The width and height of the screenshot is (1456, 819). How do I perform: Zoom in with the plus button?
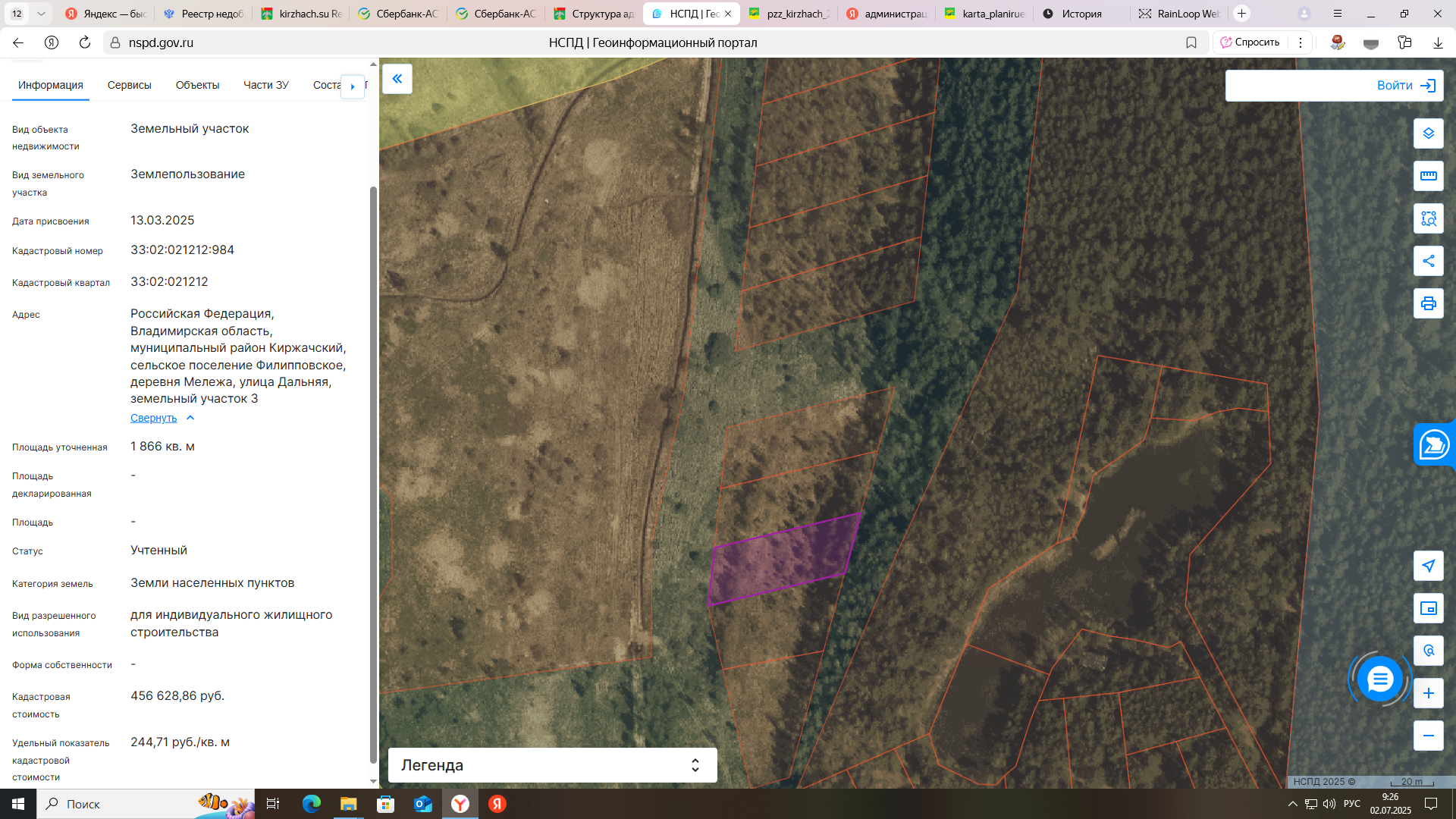pyautogui.click(x=1428, y=693)
